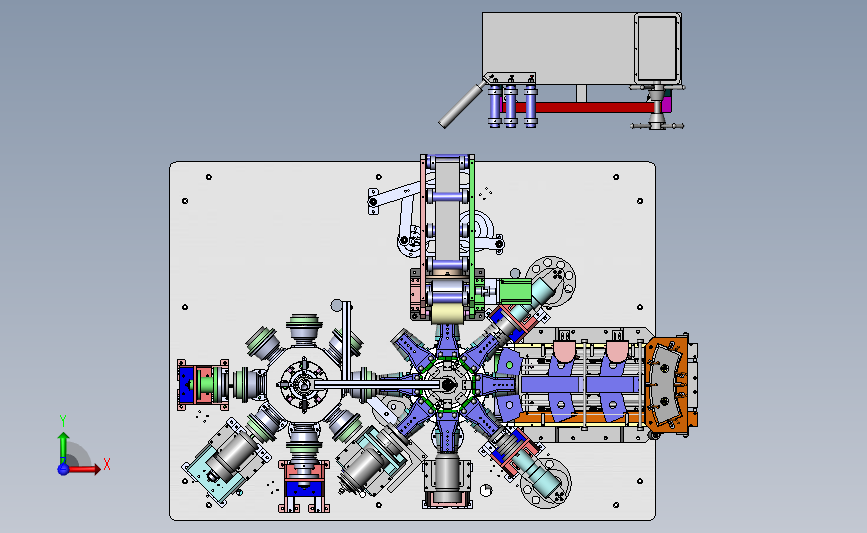Pick the diagonal gray rod beside the enclosure
Image resolution: width=867 pixels, height=533 pixels.
click(x=462, y=105)
